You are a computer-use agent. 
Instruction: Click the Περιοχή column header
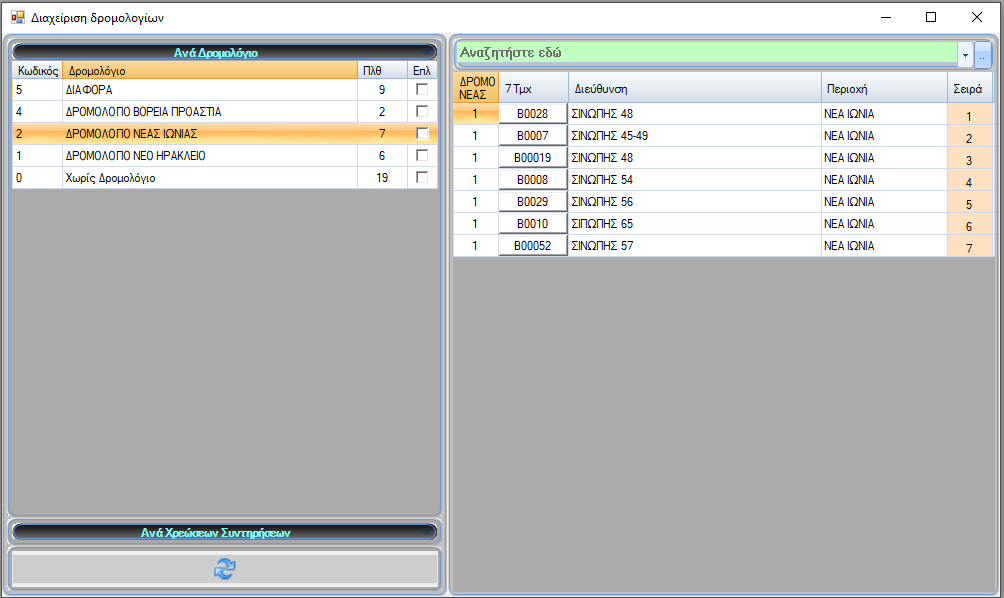point(883,88)
